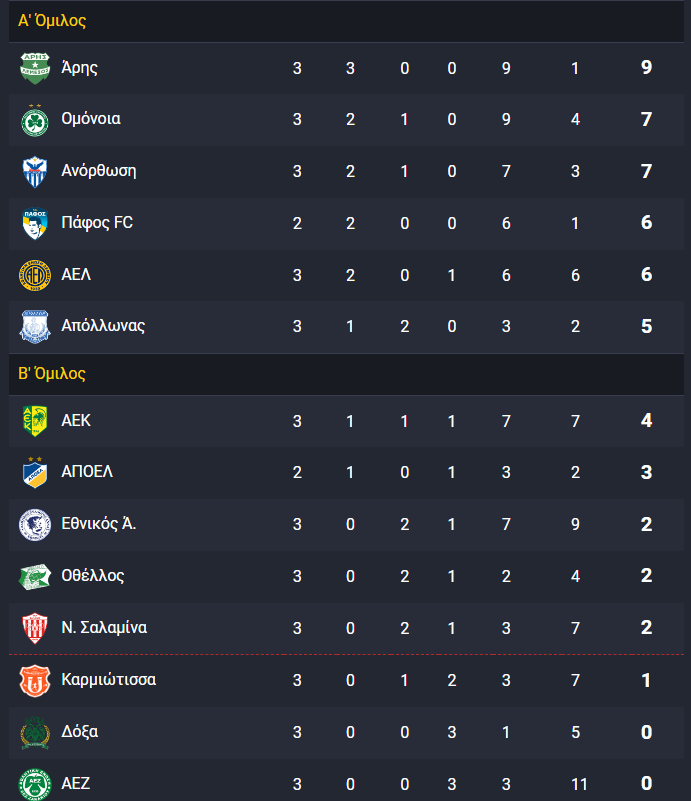
Task: Click the Οθέλλος green logo
Action: coord(35,577)
